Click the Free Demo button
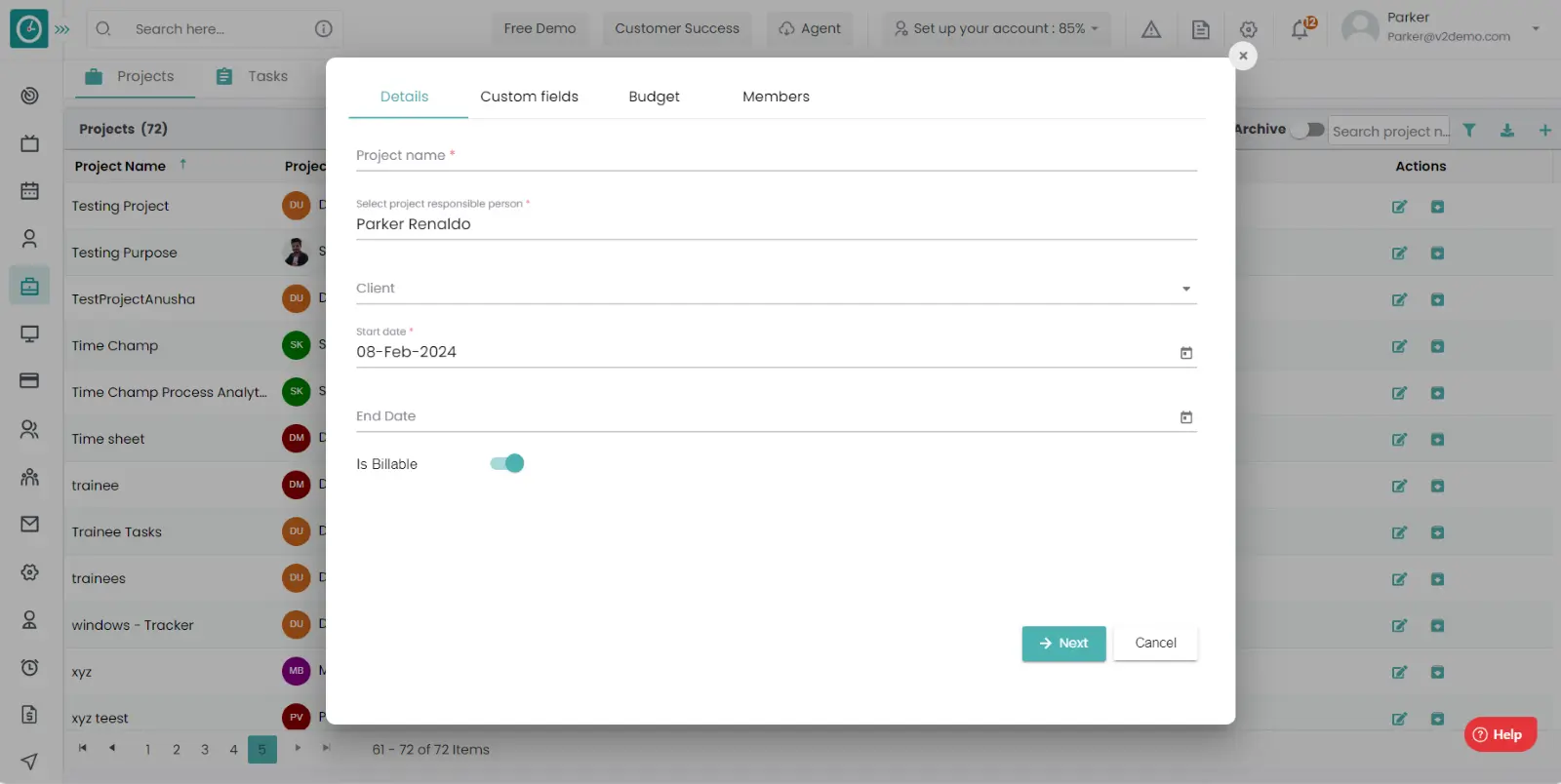Screen dimensions: 1561x784 [540, 28]
